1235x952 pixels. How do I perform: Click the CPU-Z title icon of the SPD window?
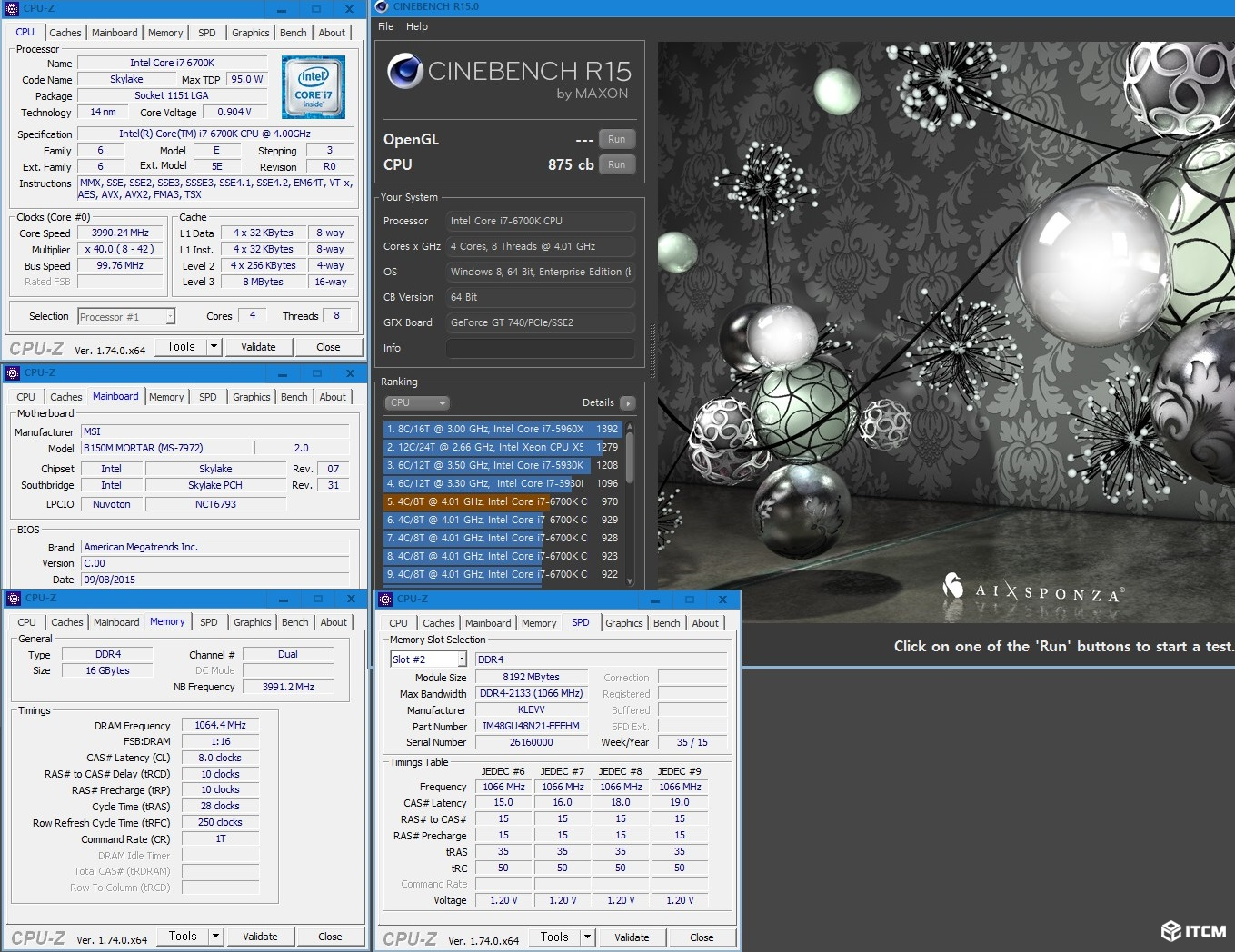(x=385, y=599)
